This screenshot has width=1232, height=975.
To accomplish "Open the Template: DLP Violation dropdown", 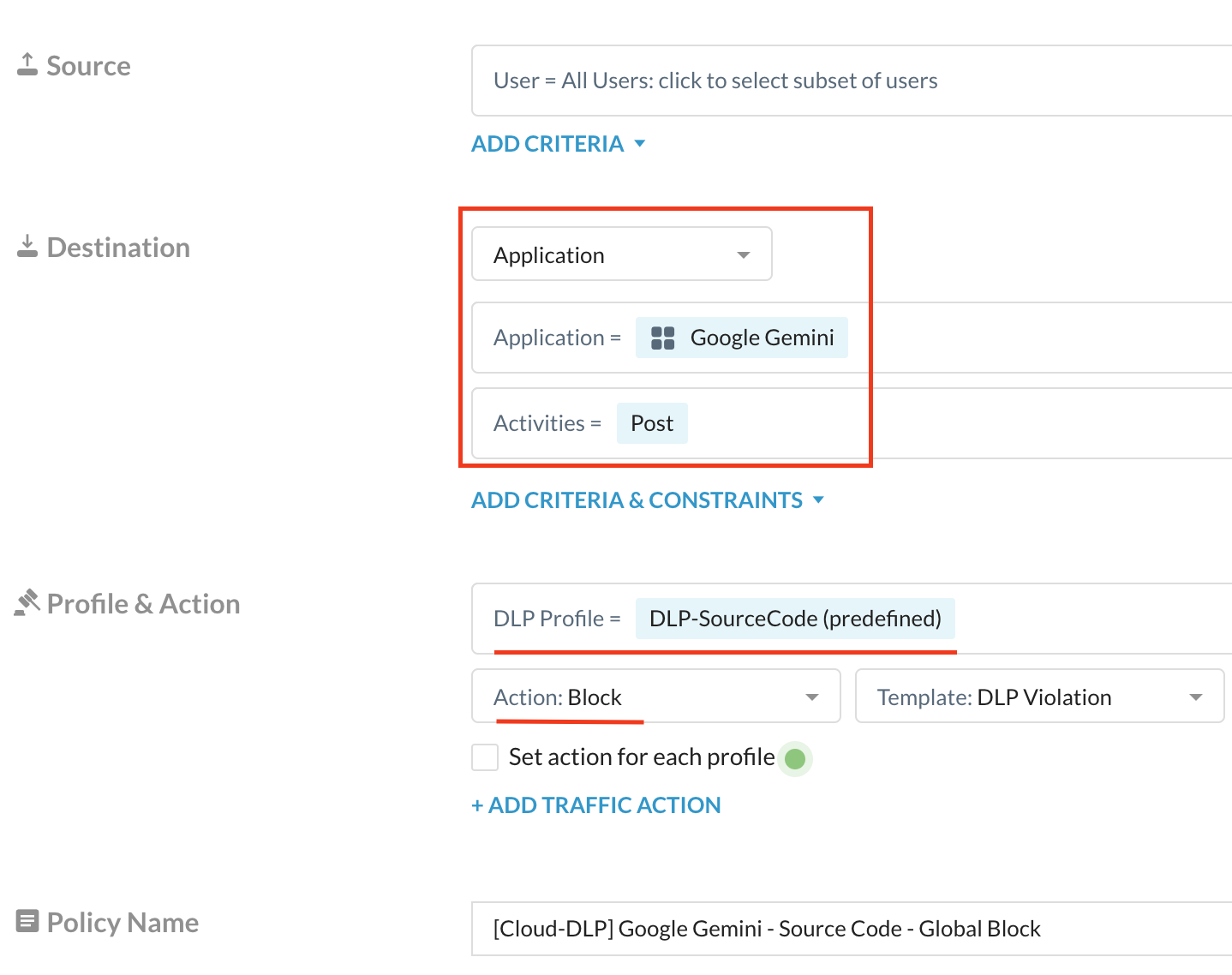I will [x=1039, y=697].
